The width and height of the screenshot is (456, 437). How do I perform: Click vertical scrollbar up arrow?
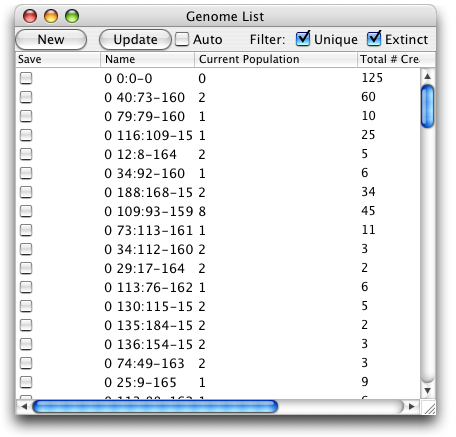click(427, 76)
